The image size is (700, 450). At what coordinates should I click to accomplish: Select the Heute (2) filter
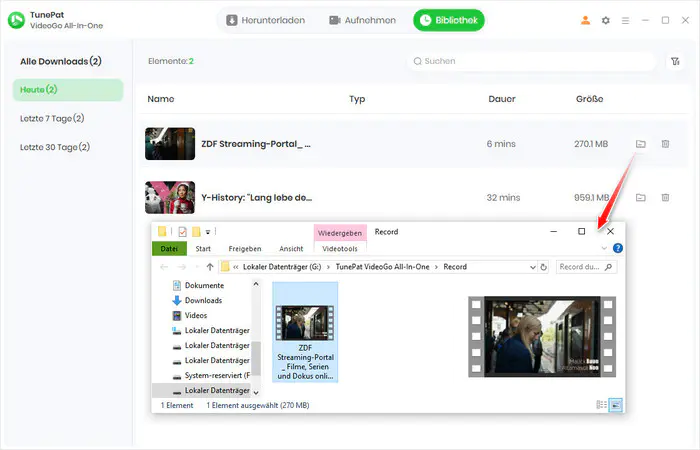point(68,90)
